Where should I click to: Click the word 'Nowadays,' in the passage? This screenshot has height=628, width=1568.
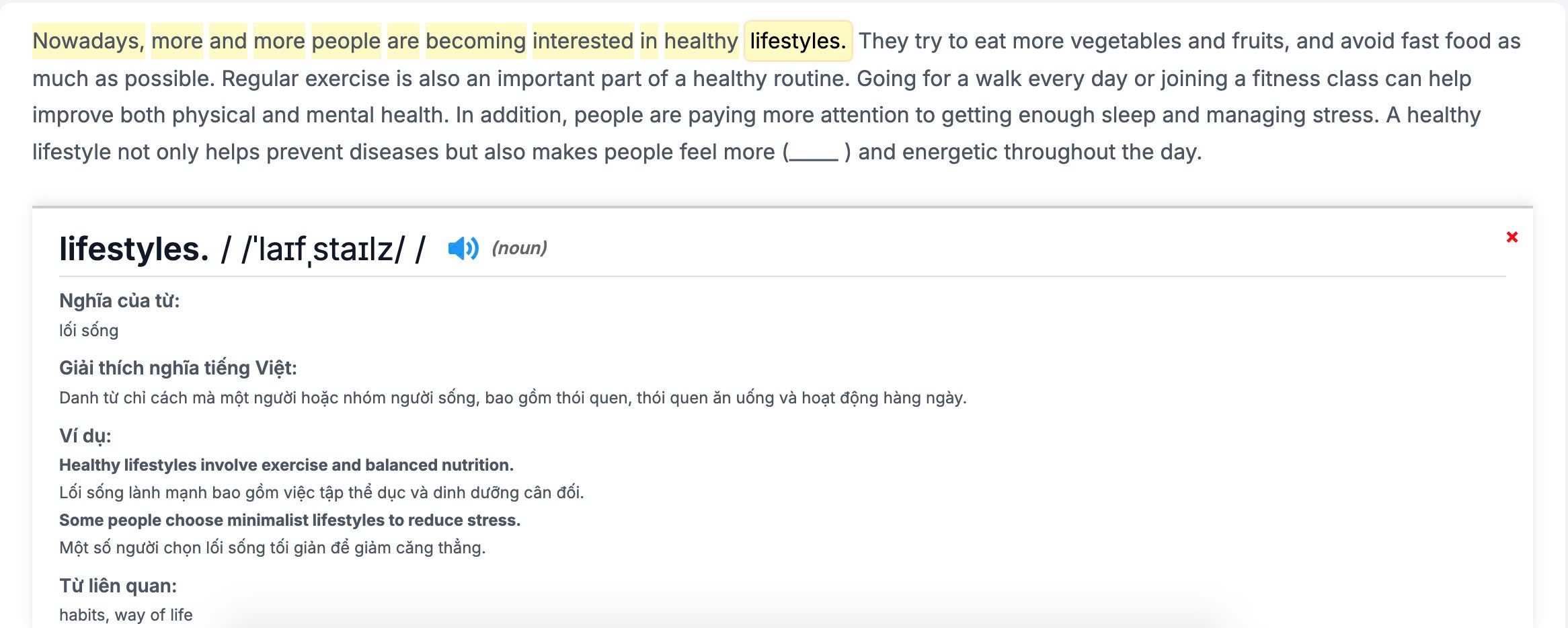[88, 41]
